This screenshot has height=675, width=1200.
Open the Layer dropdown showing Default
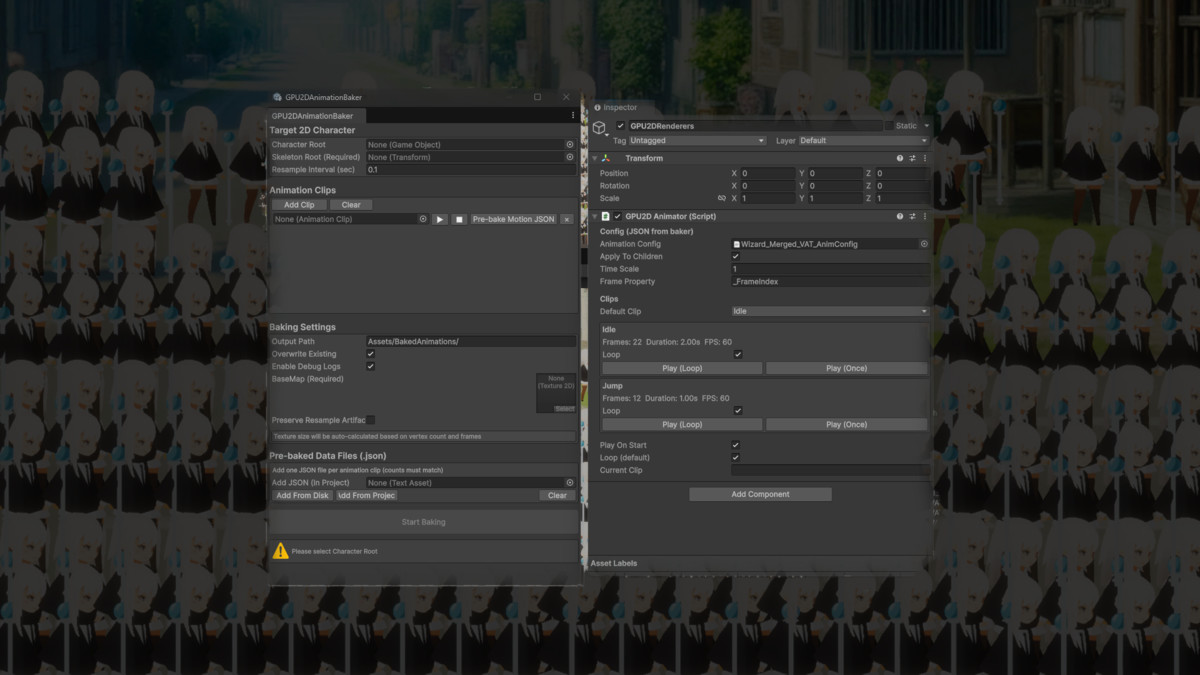864,141
